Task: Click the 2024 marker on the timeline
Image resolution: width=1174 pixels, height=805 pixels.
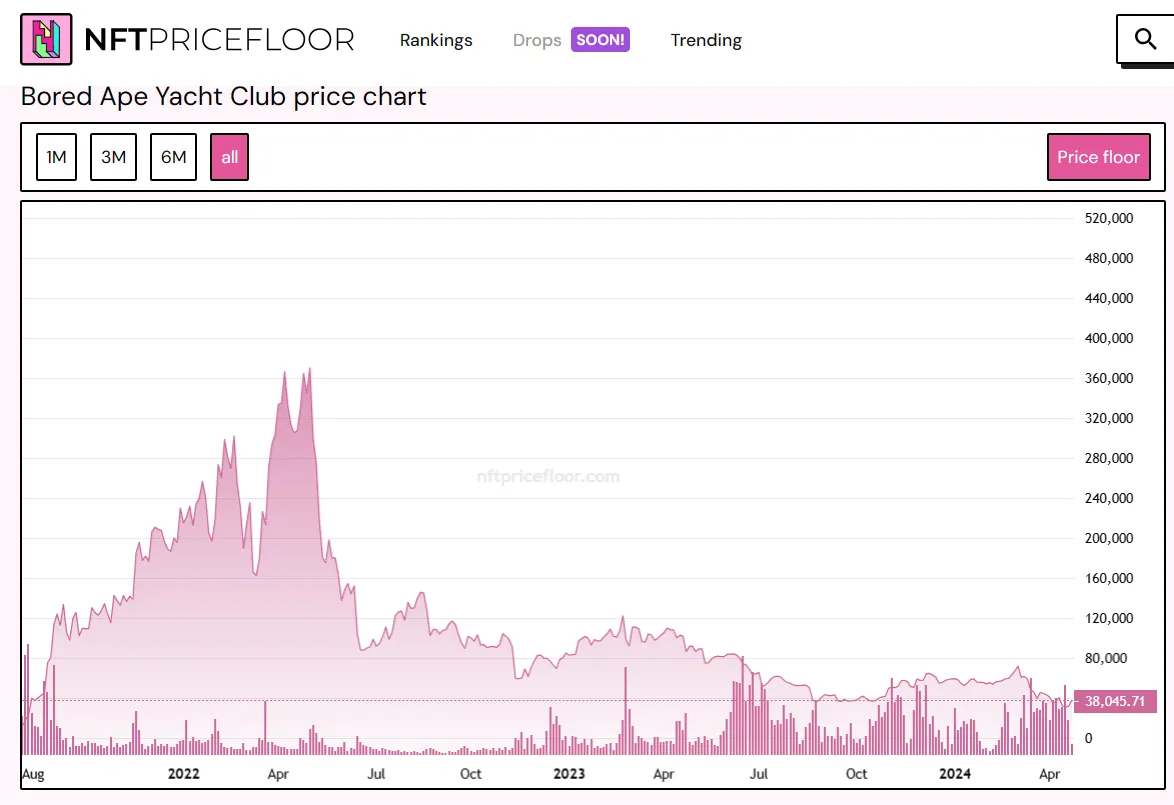Action: (955, 773)
